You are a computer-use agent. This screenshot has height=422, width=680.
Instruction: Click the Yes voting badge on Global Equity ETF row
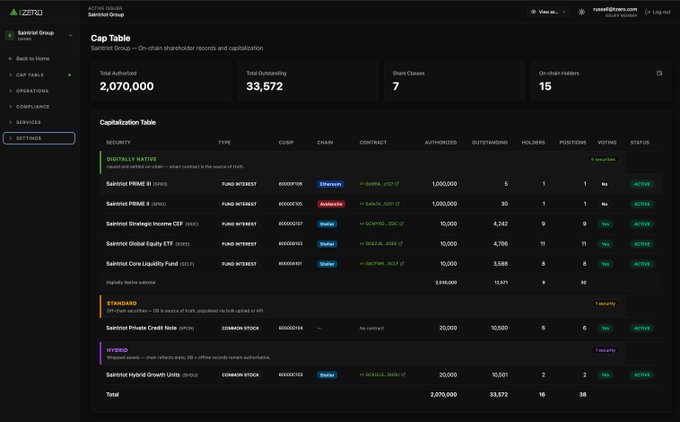coord(605,244)
